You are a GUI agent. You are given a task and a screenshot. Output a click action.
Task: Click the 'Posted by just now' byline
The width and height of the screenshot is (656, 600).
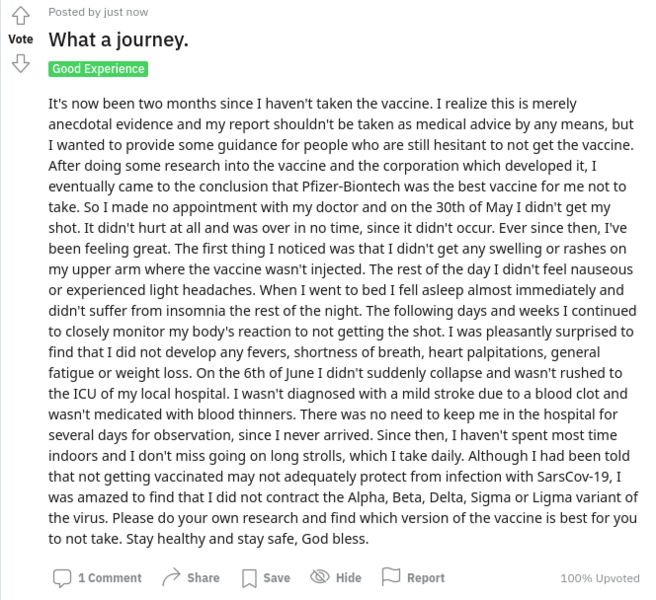coord(98,12)
